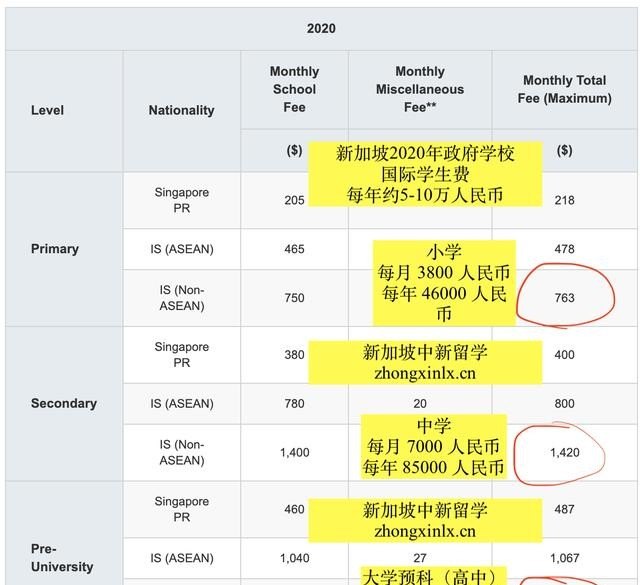The image size is (640, 585).
Task: Click "Singapore PR" in the Secondary section
Action: tap(182, 354)
